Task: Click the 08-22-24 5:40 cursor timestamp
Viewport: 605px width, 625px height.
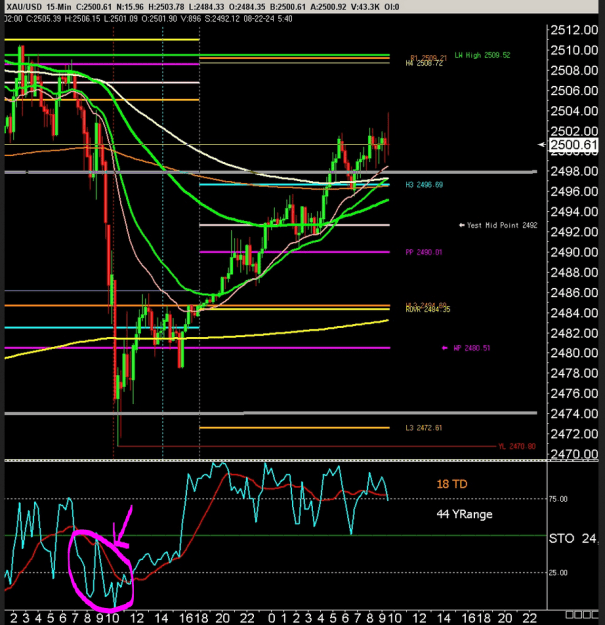Action: [x=267, y=19]
